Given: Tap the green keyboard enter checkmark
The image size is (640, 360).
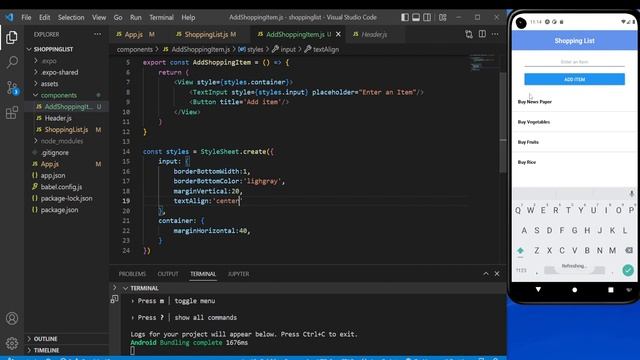Looking at the screenshot, I should pos(628,270).
